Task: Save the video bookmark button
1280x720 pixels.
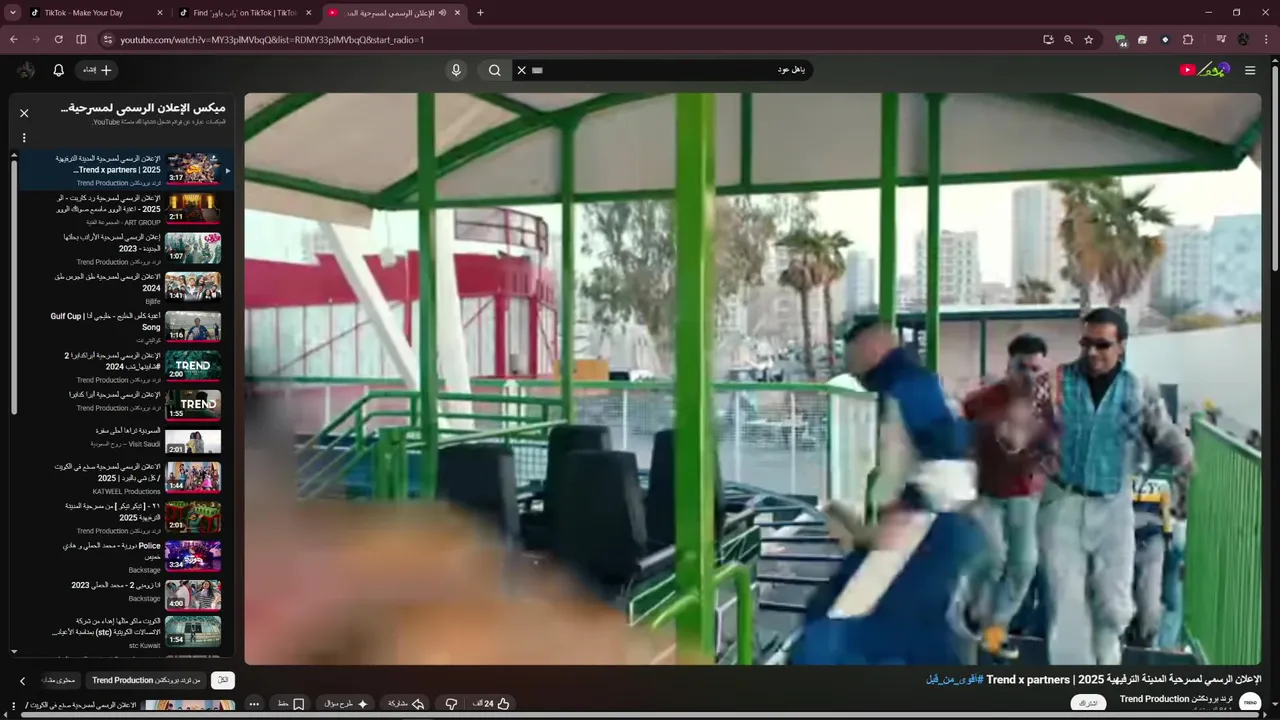Action: [291, 704]
